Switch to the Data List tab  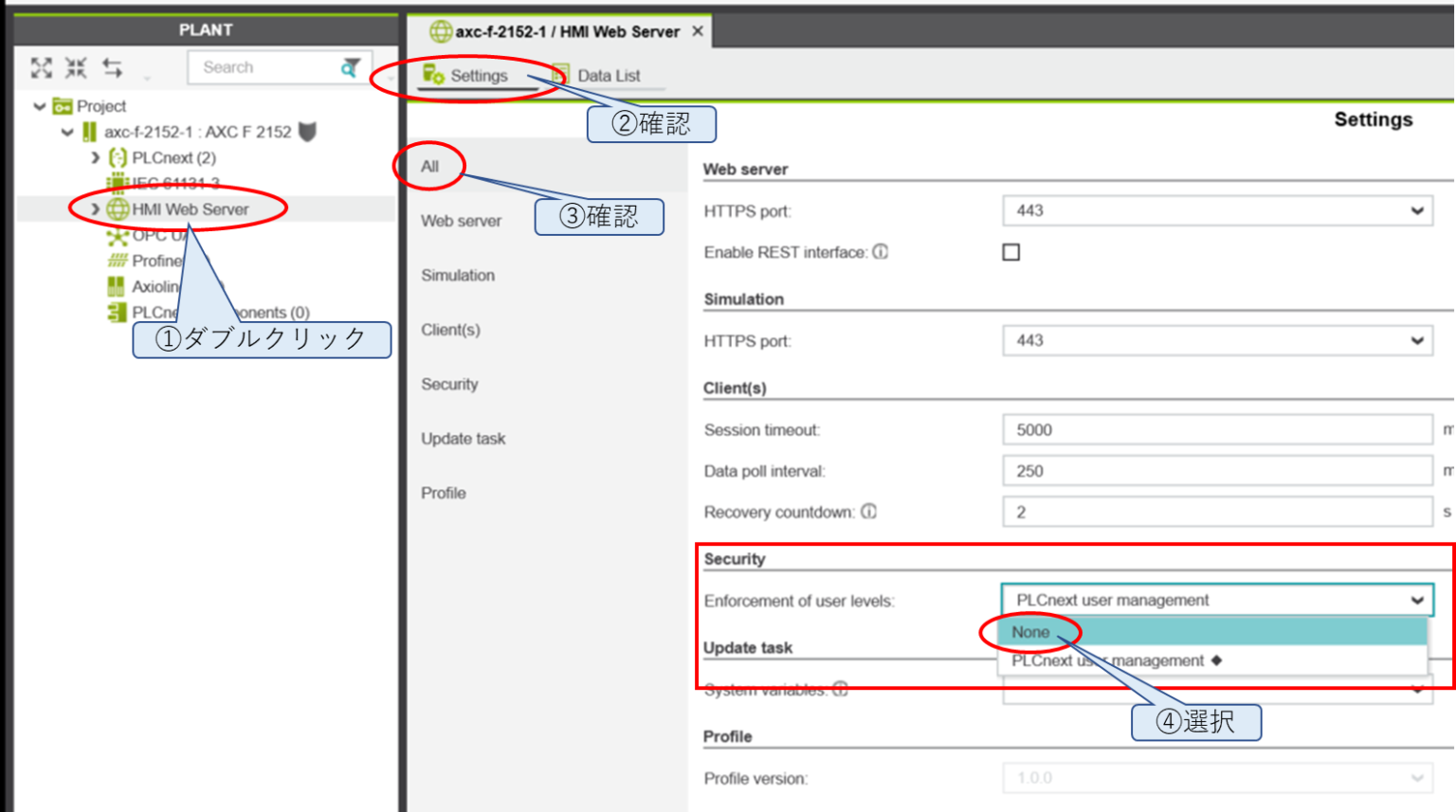coord(608,76)
